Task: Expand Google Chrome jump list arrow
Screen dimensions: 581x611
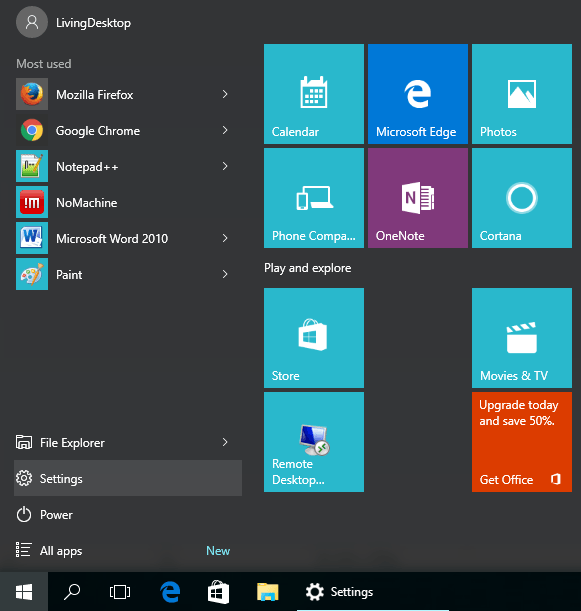Action: pyautogui.click(x=225, y=130)
